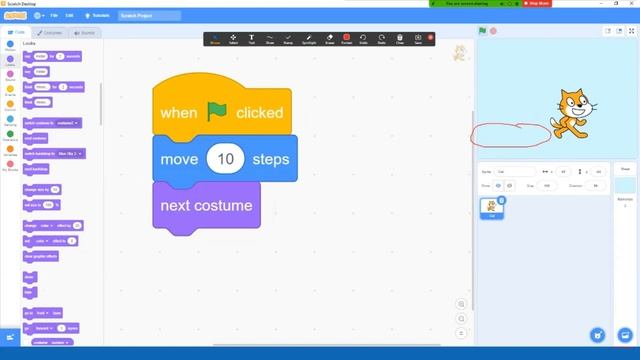Select the Operators block category
Image resolution: width=640 pixels, height=360 pixels.
pos(10,136)
